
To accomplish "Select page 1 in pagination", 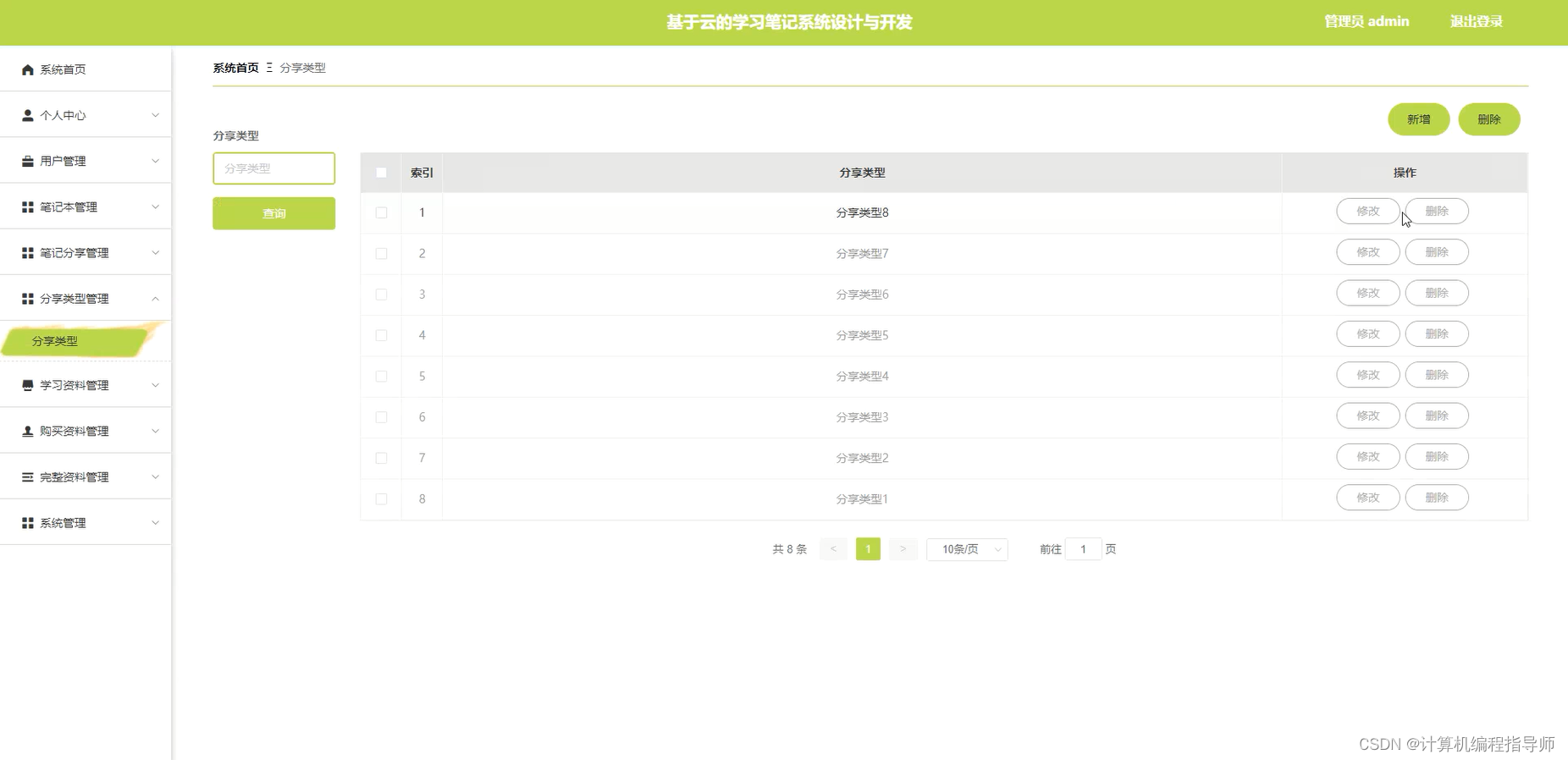I will [868, 549].
